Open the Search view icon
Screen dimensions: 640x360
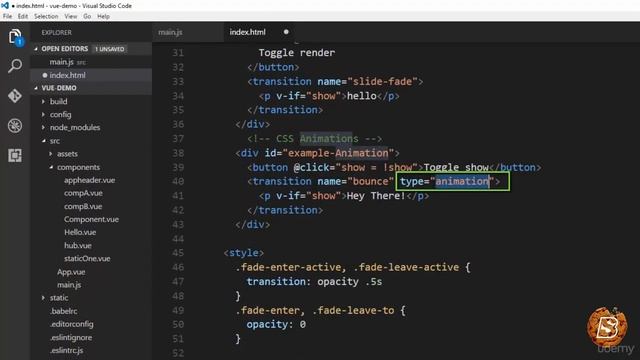point(15,66)
